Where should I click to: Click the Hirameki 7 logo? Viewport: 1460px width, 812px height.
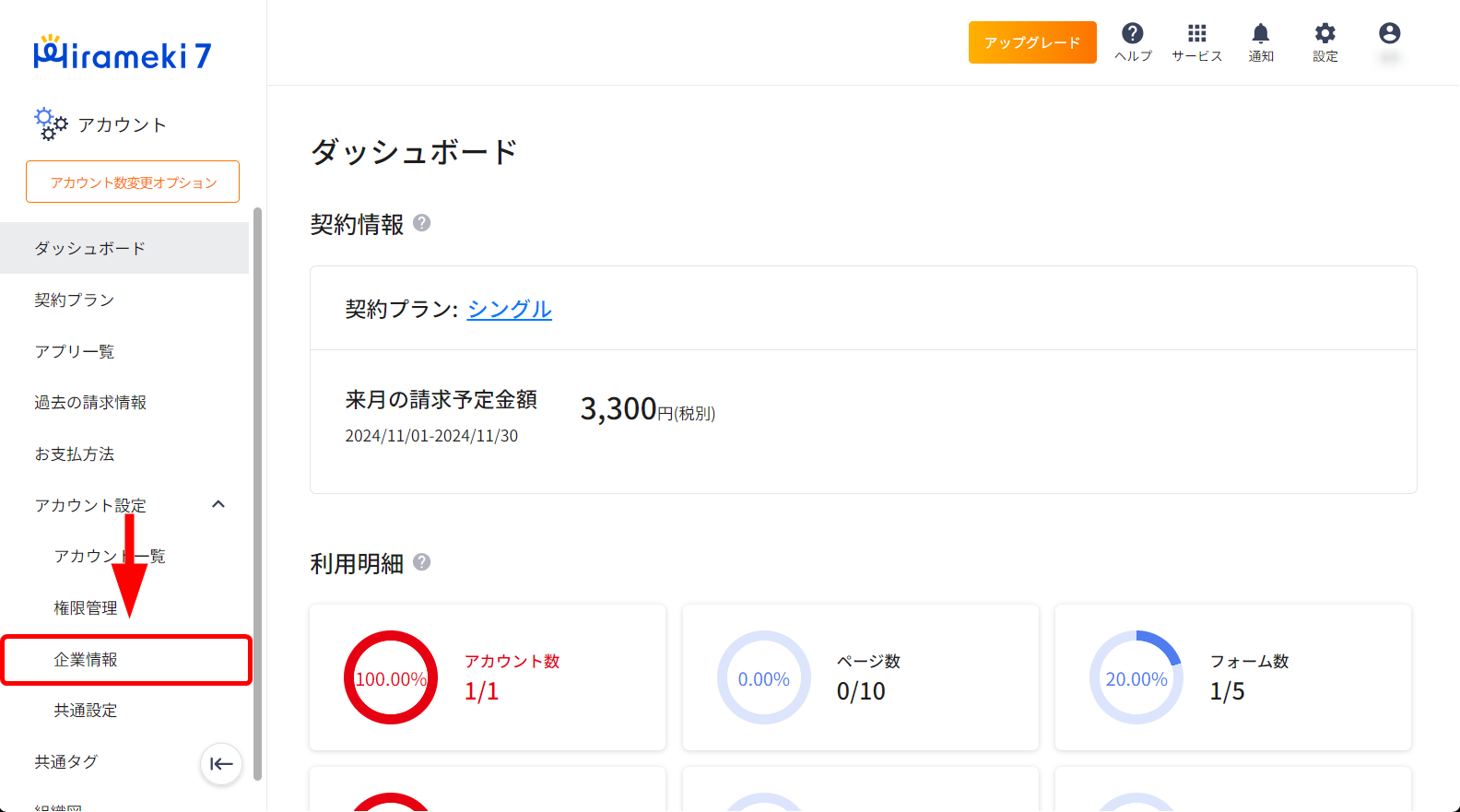(123, 53)
